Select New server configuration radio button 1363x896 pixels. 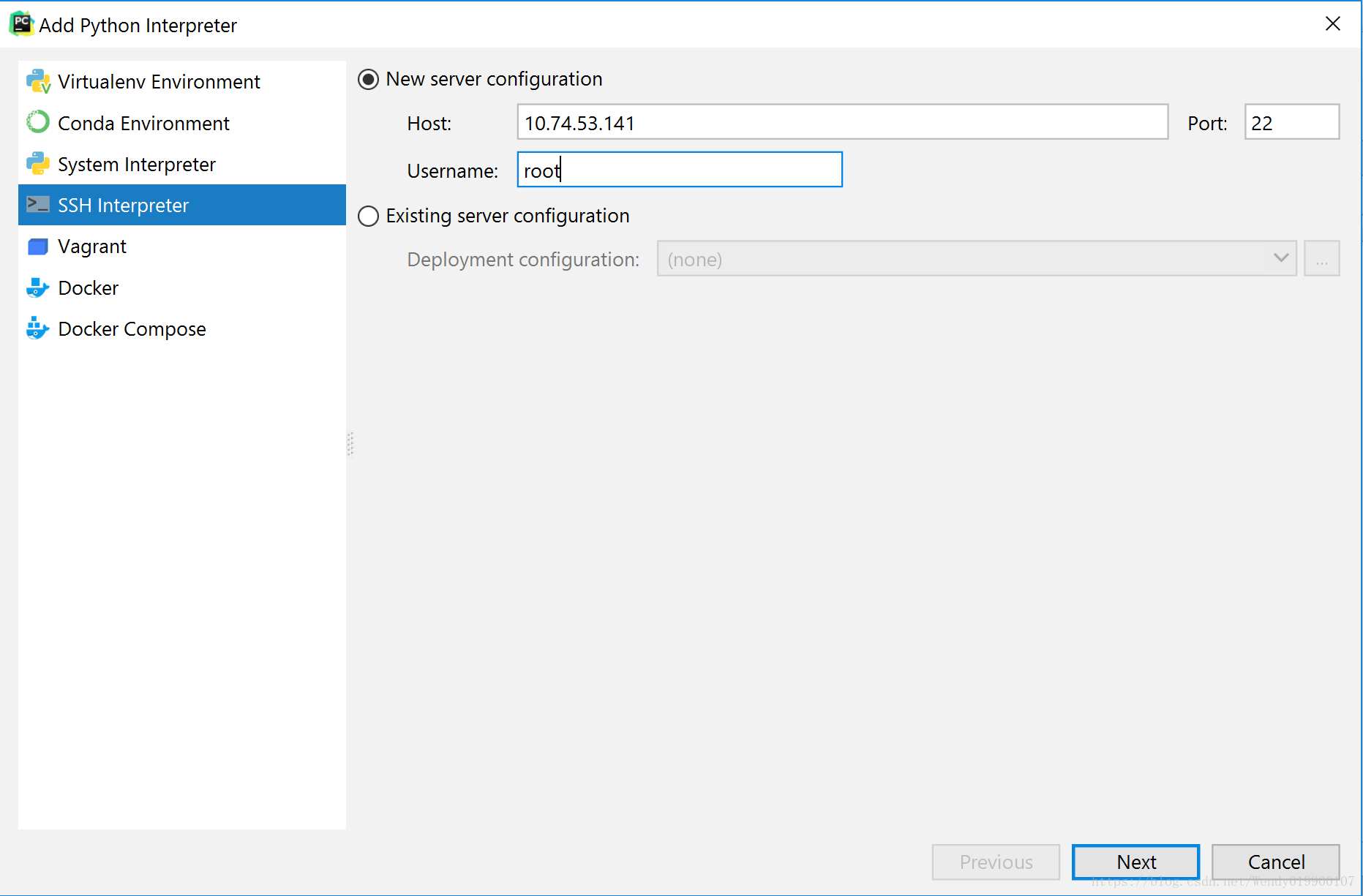click(368, 79)
